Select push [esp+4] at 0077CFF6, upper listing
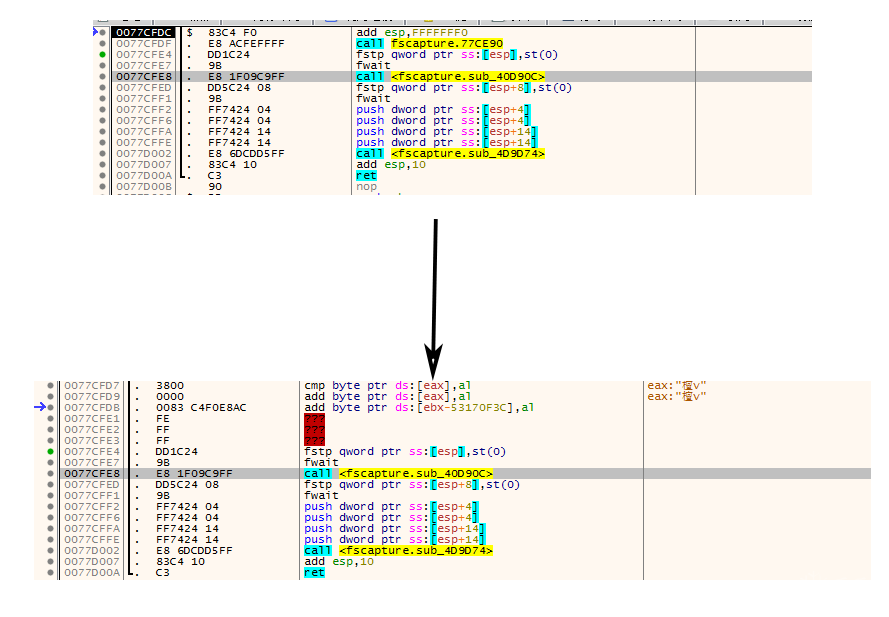The height and width of the screenshot is (617, 889). pyautogui.click(x=443, y=121)
